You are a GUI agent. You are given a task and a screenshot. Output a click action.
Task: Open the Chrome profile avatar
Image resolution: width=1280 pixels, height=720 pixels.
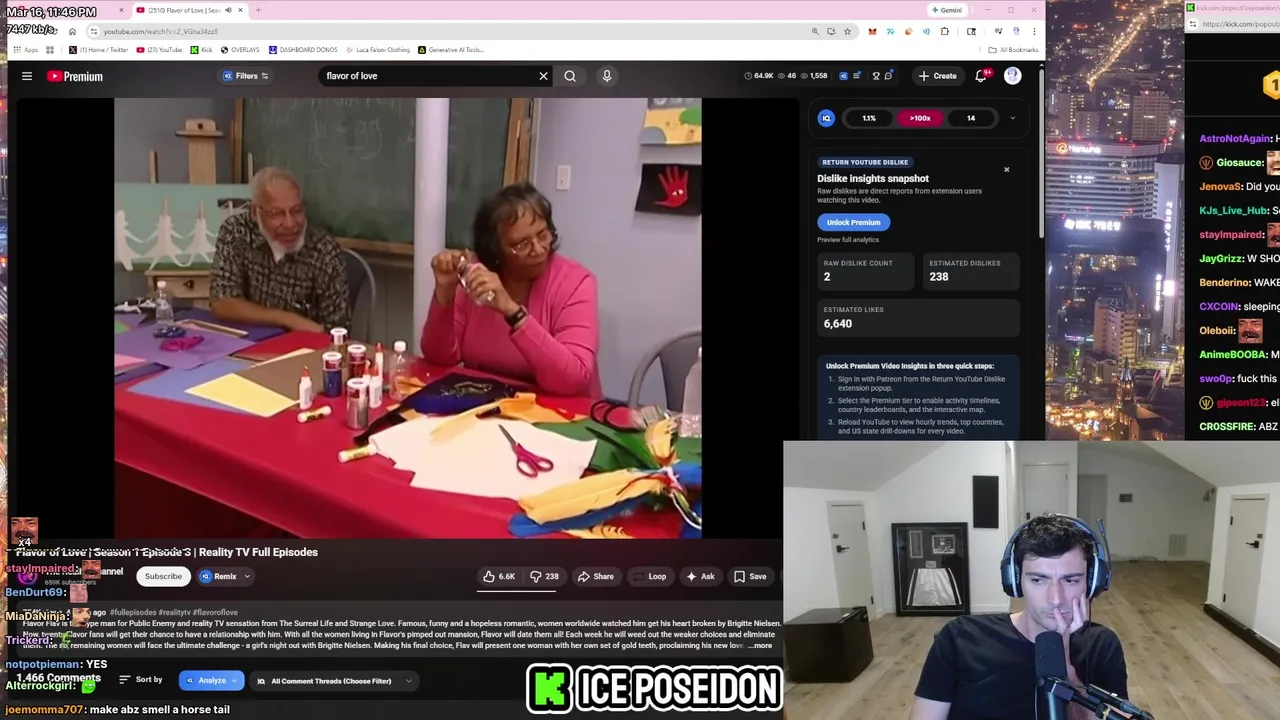[1016, 31]
